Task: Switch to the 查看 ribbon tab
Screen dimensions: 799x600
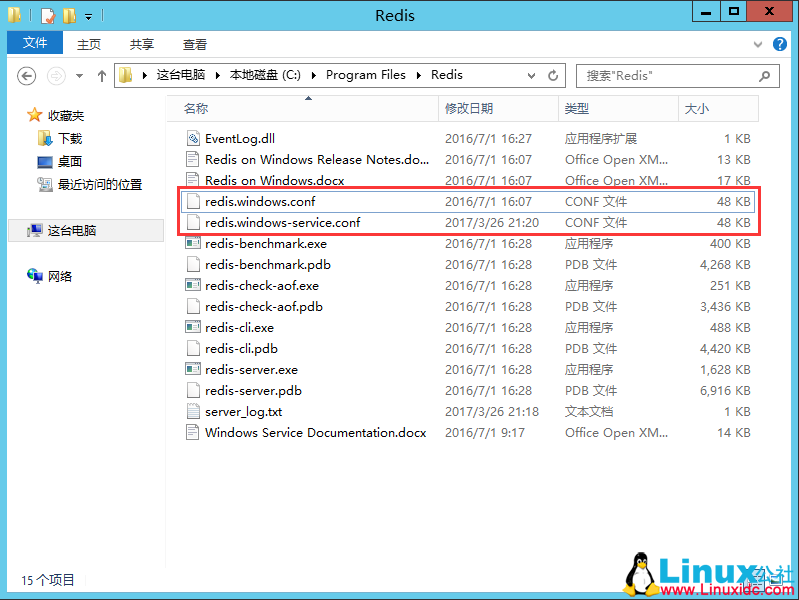Action: pos(194,44)
